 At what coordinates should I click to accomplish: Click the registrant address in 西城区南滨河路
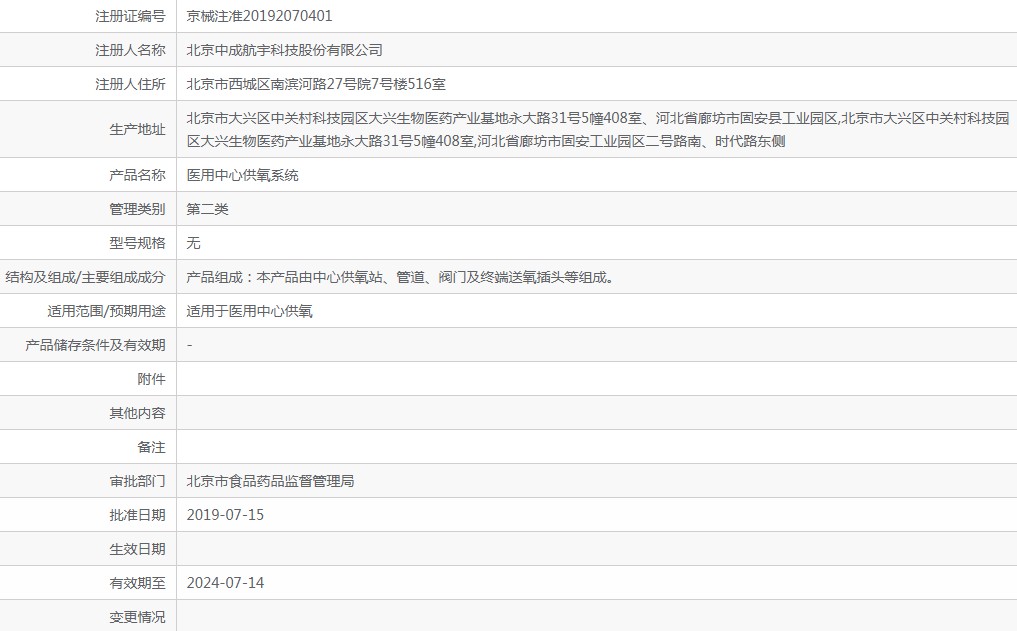309,84
